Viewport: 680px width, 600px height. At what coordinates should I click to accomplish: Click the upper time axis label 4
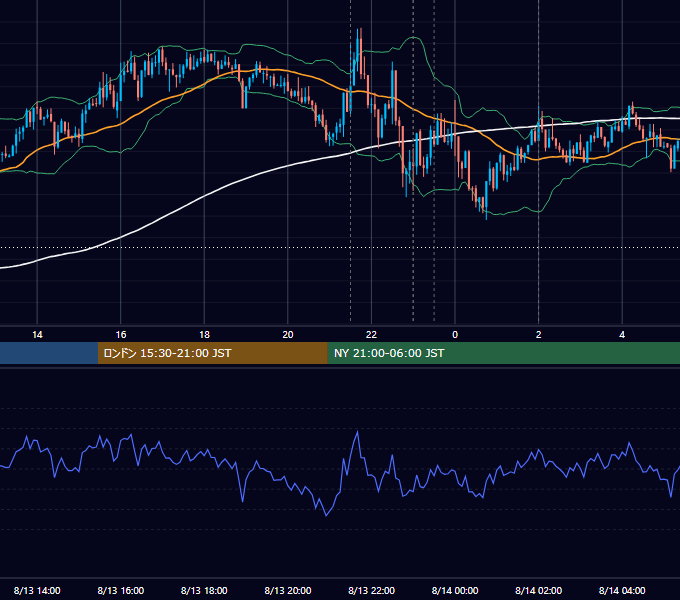(x=622, y=335)
